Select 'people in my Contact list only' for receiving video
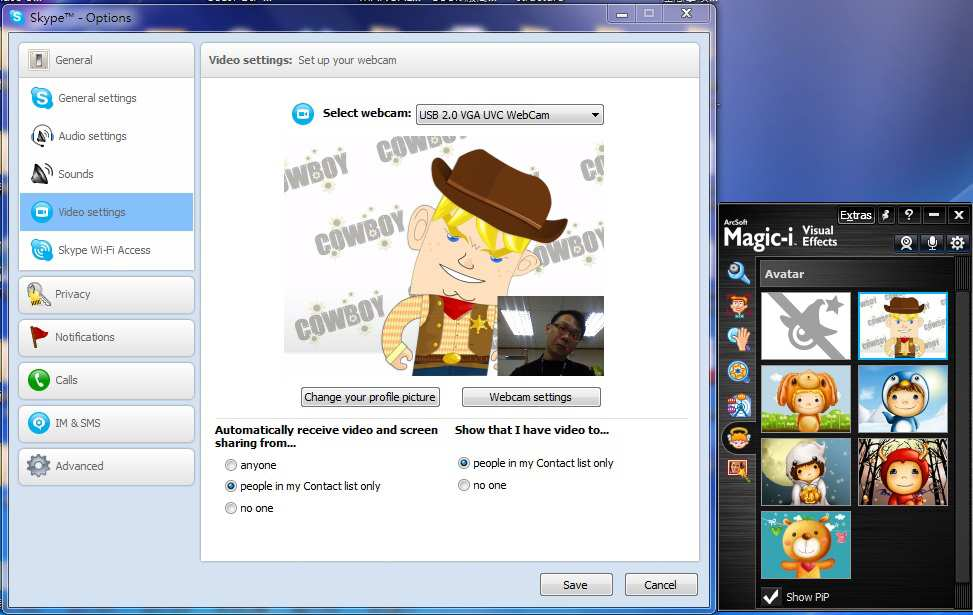 [231, 486]
